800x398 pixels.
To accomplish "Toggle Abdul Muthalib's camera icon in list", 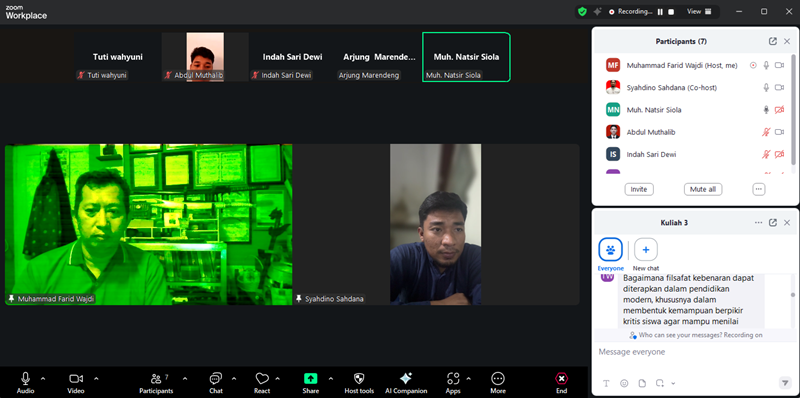I will pyautogui.click(x=779, y=132).
